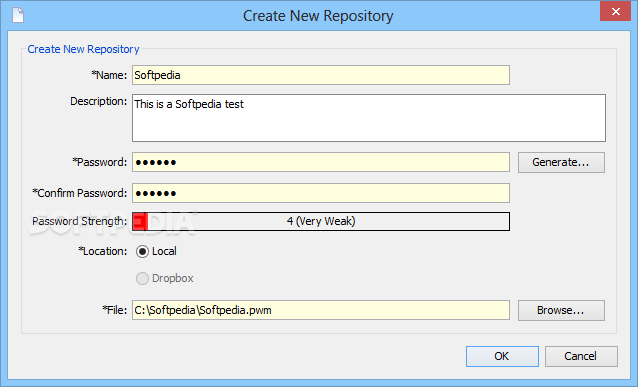
Task: Click the "Description:" label
Action: click(x=99, y=101)
